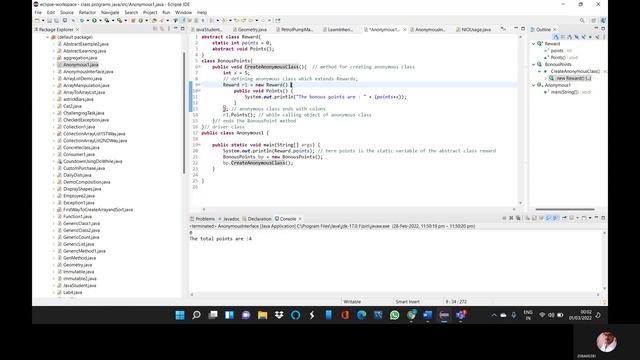Select AnonymousInterface.java in Package Explorer

click(x=88, y=71)
